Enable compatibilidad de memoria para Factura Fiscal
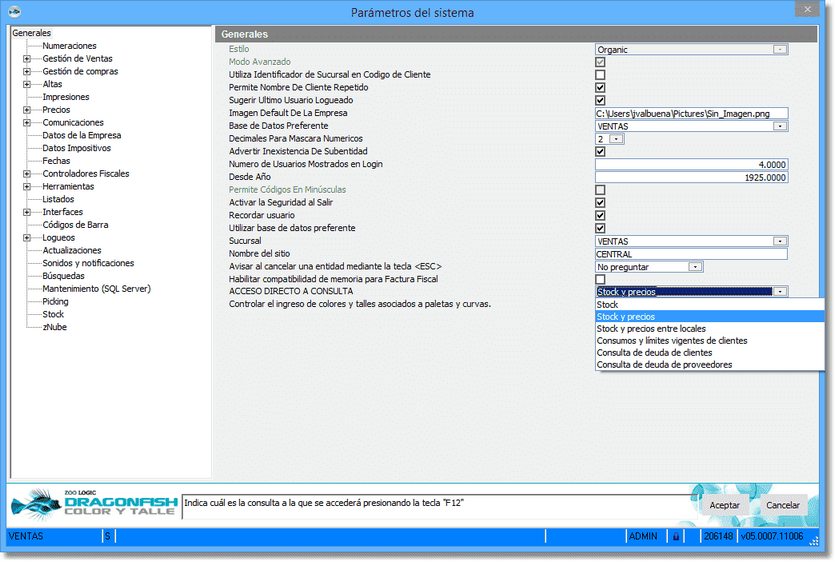 [x=600, y=279]
